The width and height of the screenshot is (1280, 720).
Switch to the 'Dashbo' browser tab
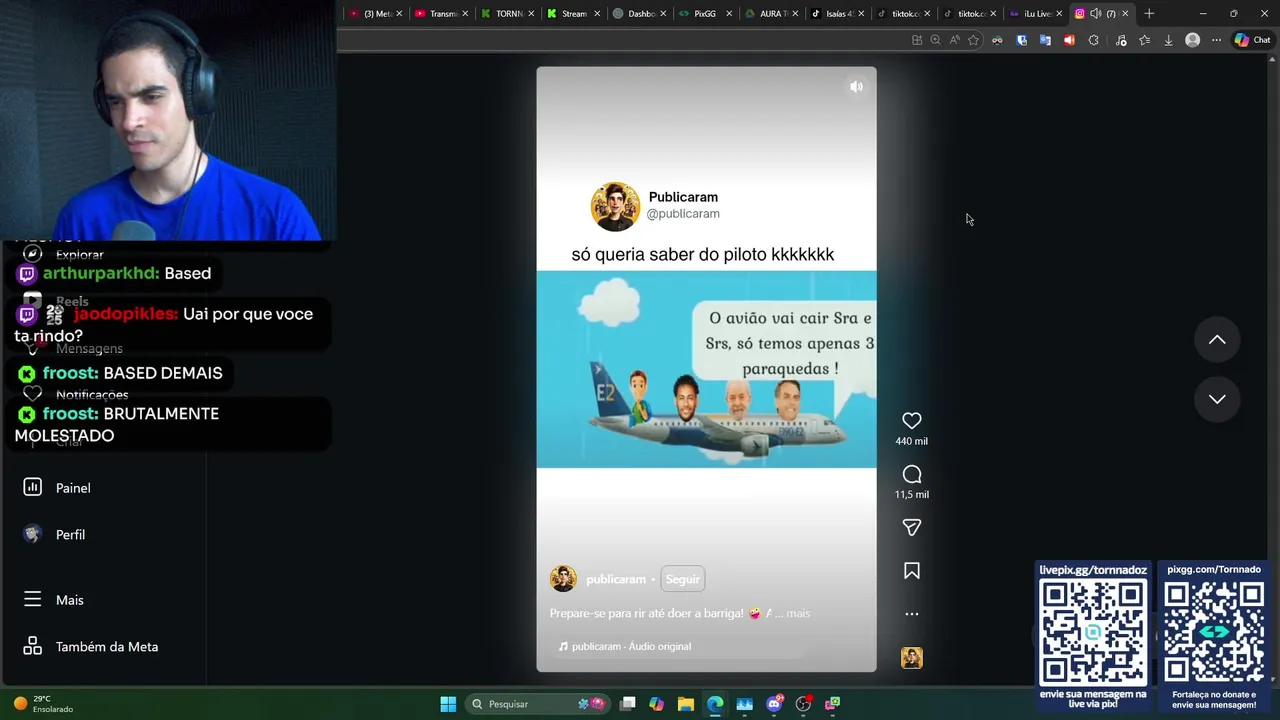click(639, 13)
